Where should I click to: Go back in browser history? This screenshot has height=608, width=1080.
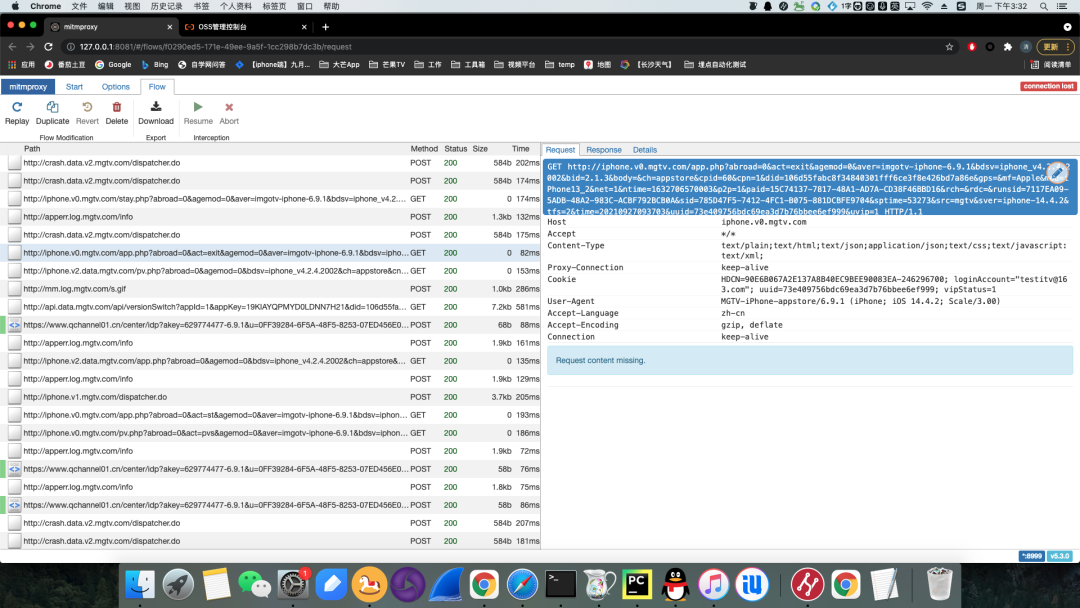click(12, 47)
